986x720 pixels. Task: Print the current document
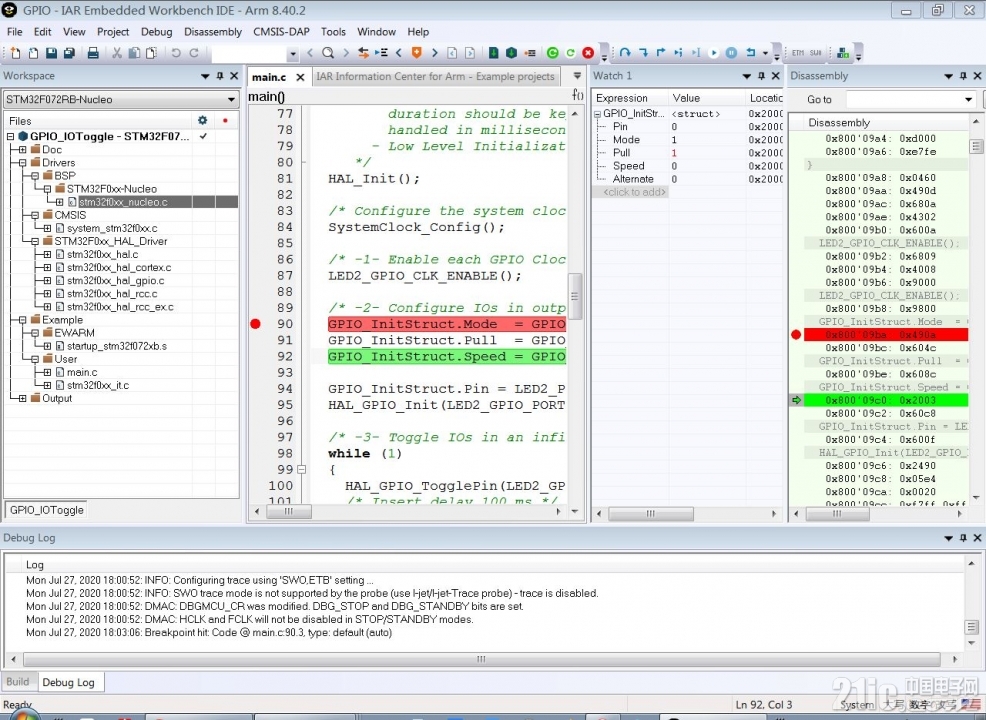(x=93, y=53)
